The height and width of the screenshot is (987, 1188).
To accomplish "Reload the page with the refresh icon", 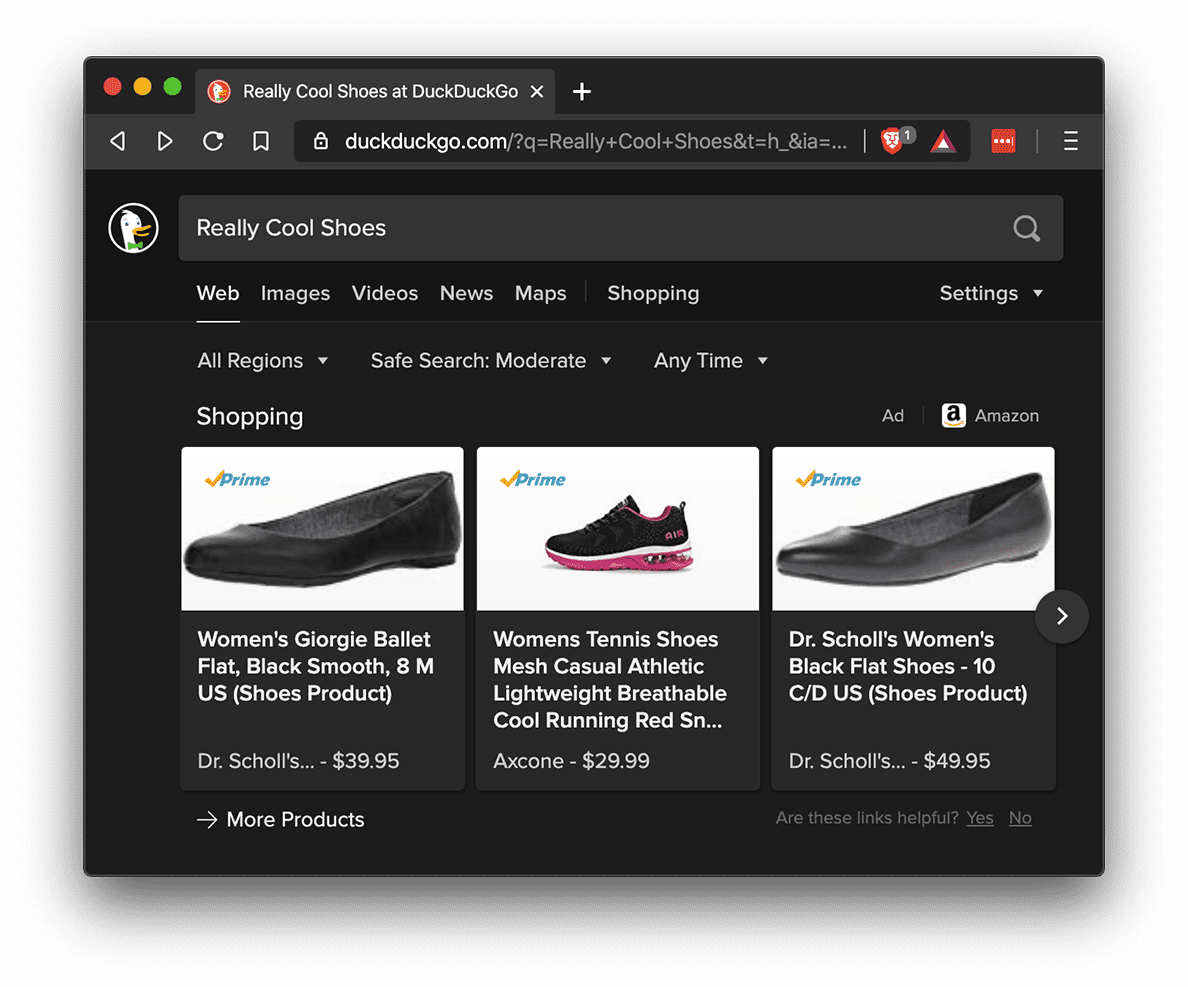I will [213, 141].
